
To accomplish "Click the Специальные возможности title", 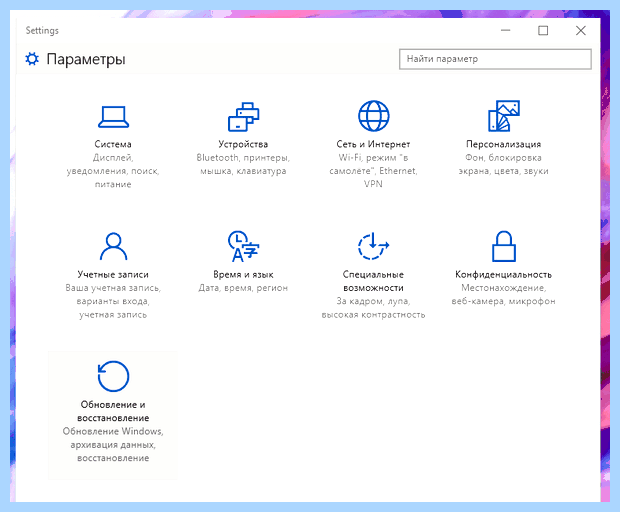I will pos(373,281).
